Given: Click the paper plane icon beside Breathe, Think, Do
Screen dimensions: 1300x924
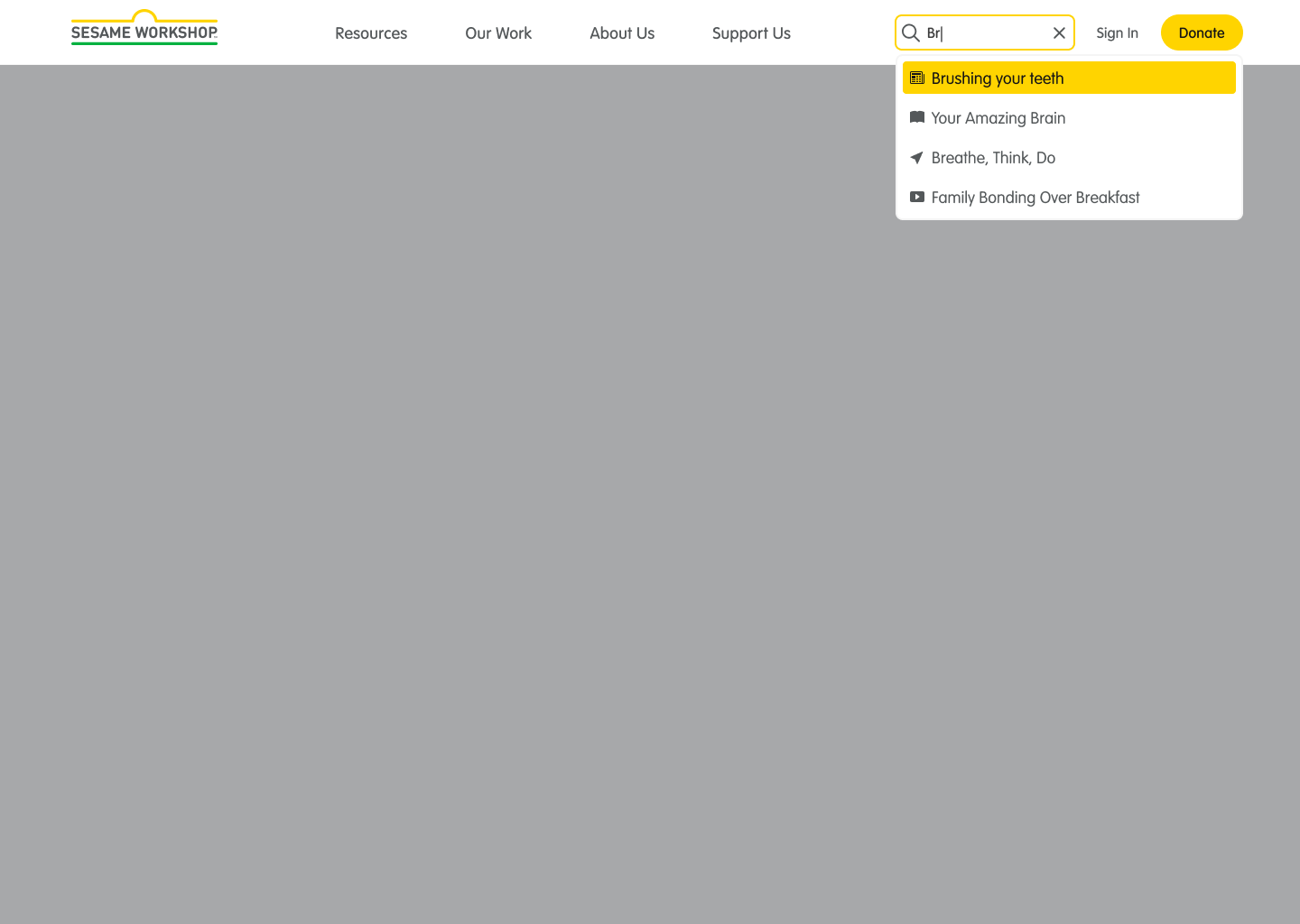Looking at the screenshot, I should tap(917, 157).
